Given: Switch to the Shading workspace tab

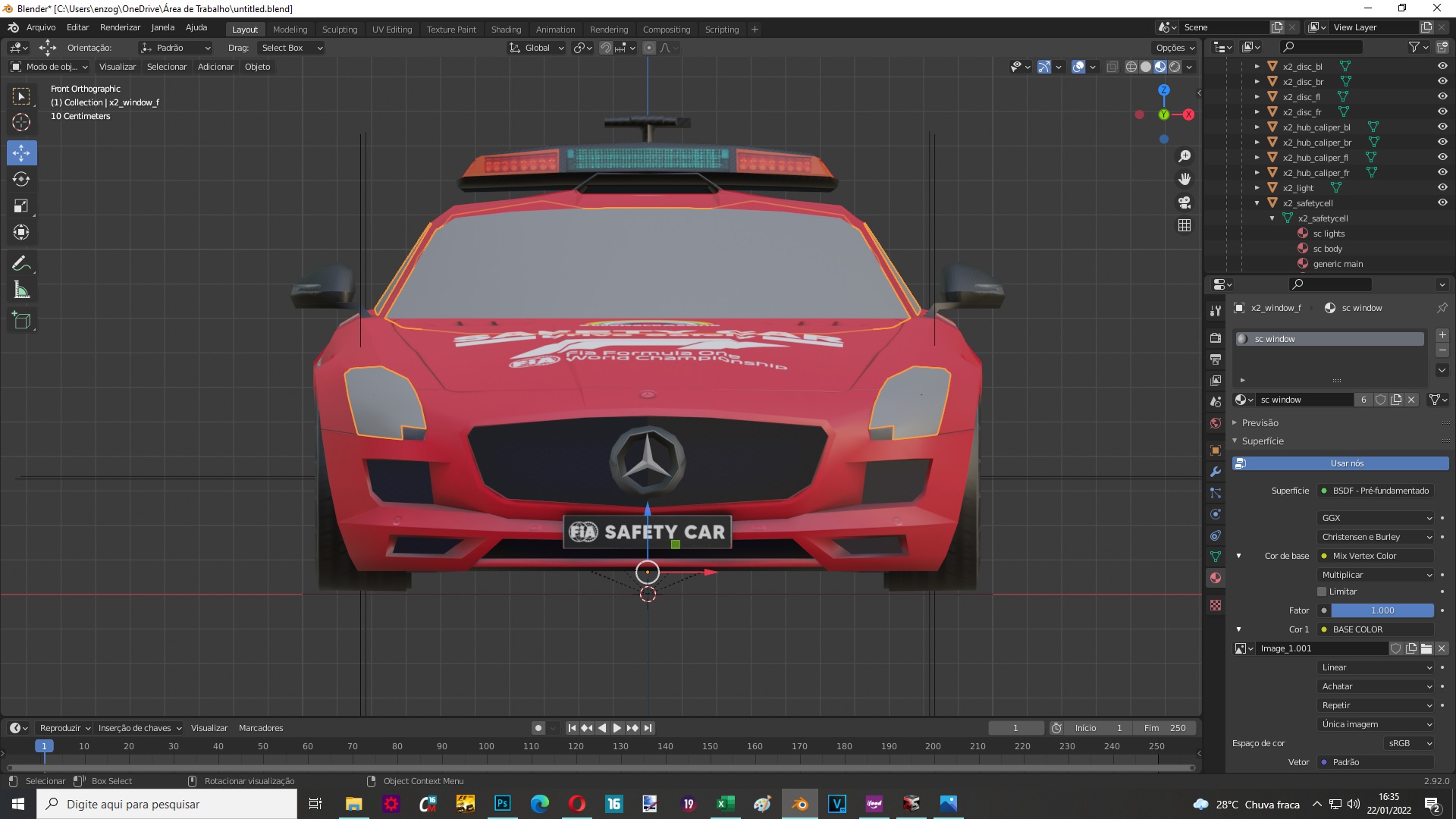Looking at the screenshot, I should tap(506, 30).
